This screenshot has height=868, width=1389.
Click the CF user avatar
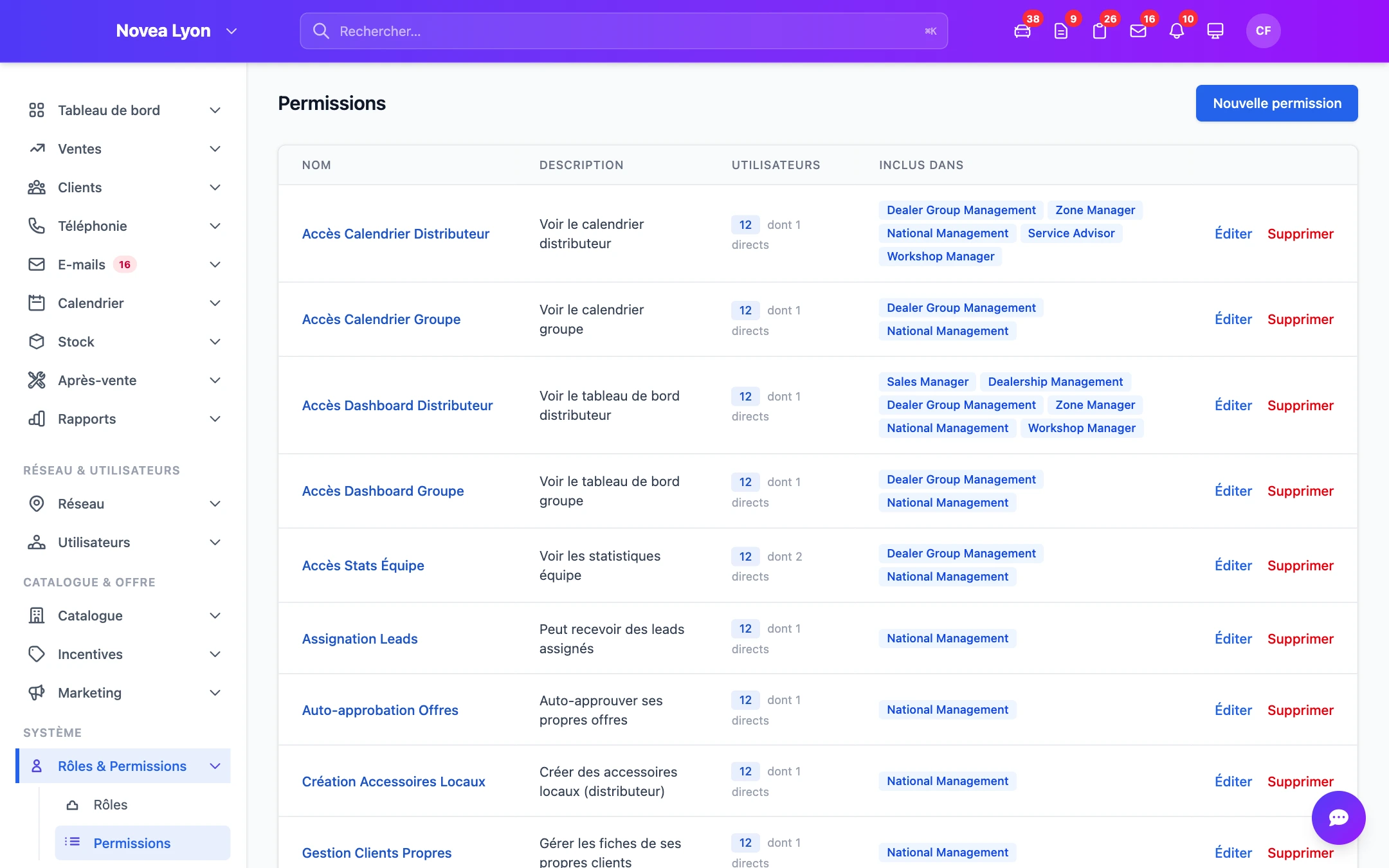(1263, 31)
